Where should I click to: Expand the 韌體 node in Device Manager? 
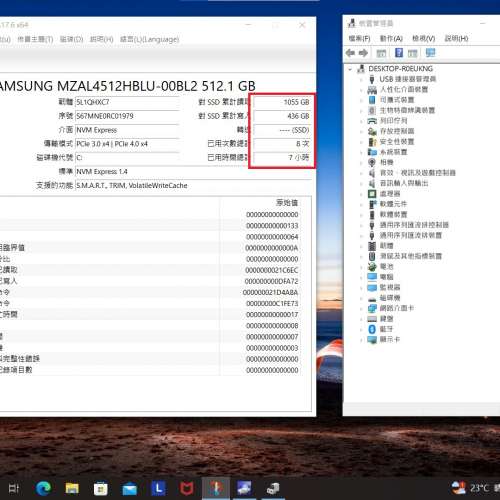[x=361, y=246]
